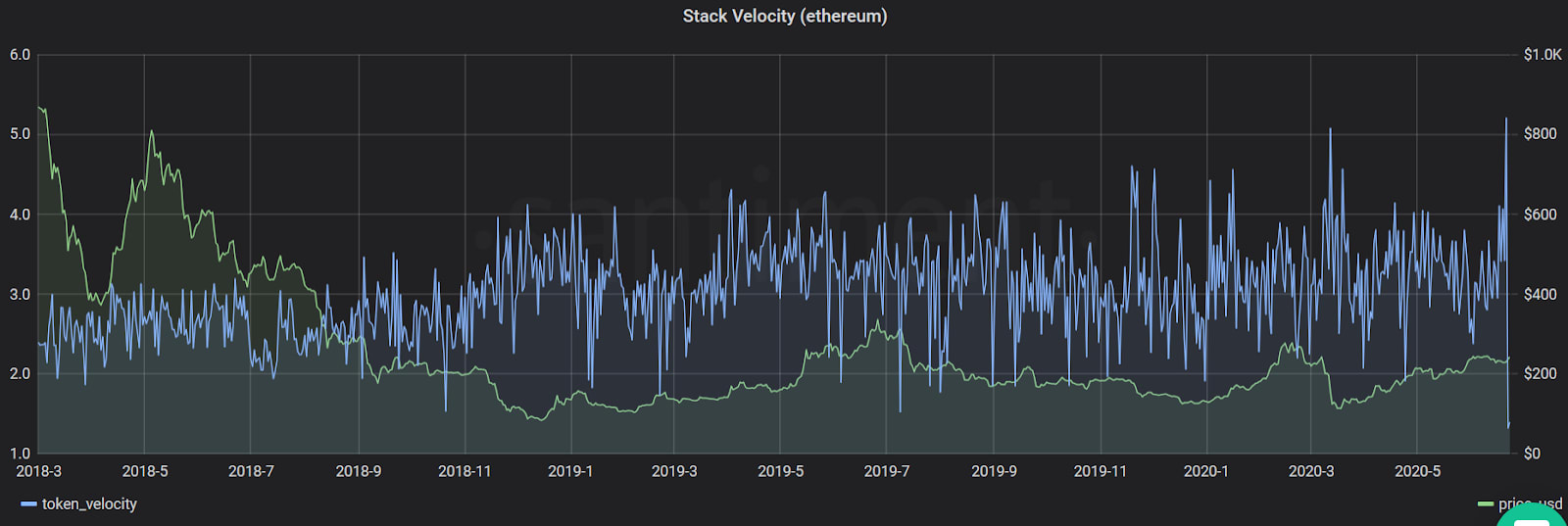
Task: Select the 2018-3 x-axis date label
Action: 39,471
